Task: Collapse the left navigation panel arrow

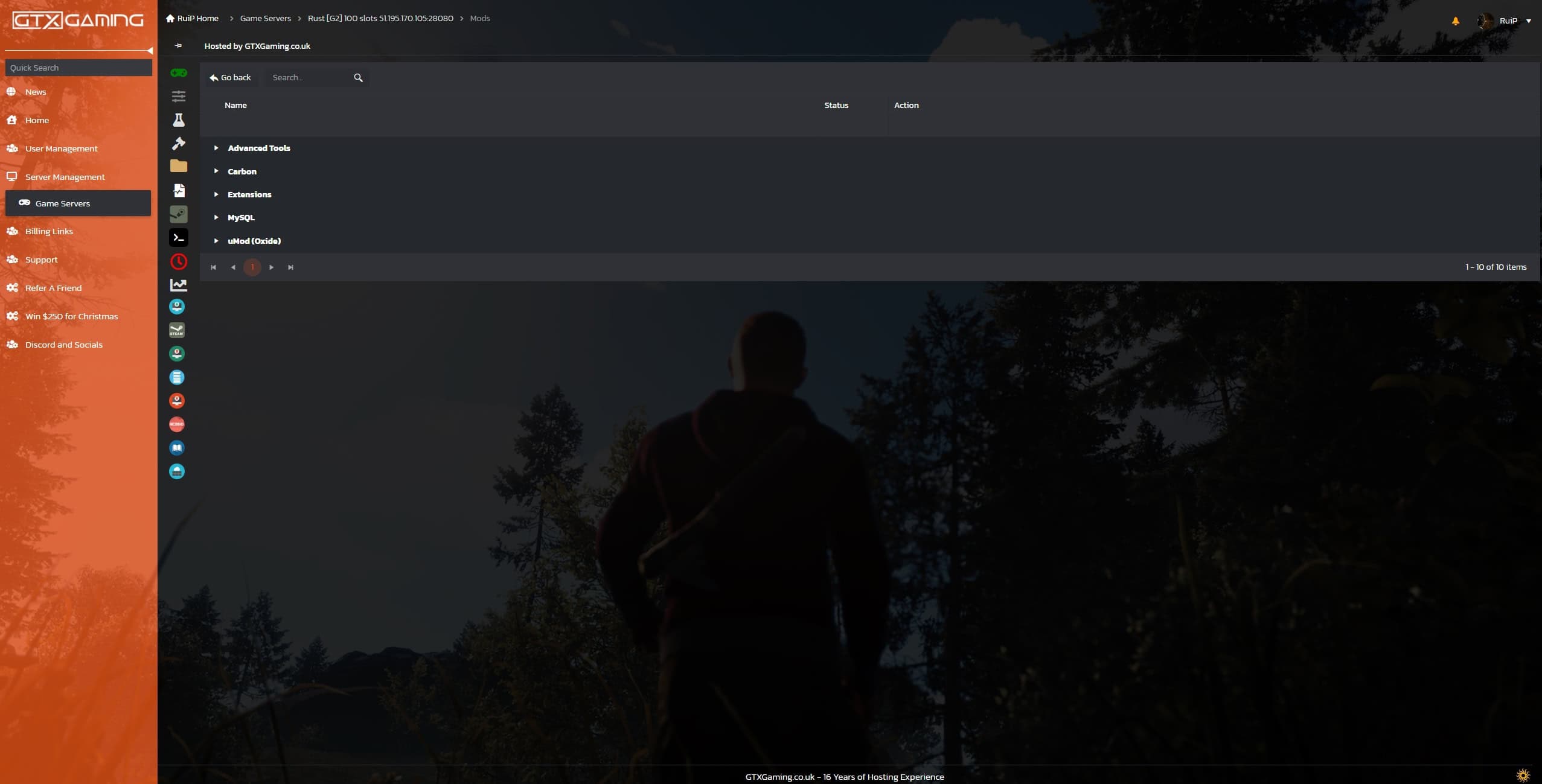Action: (x=150, y=51)
